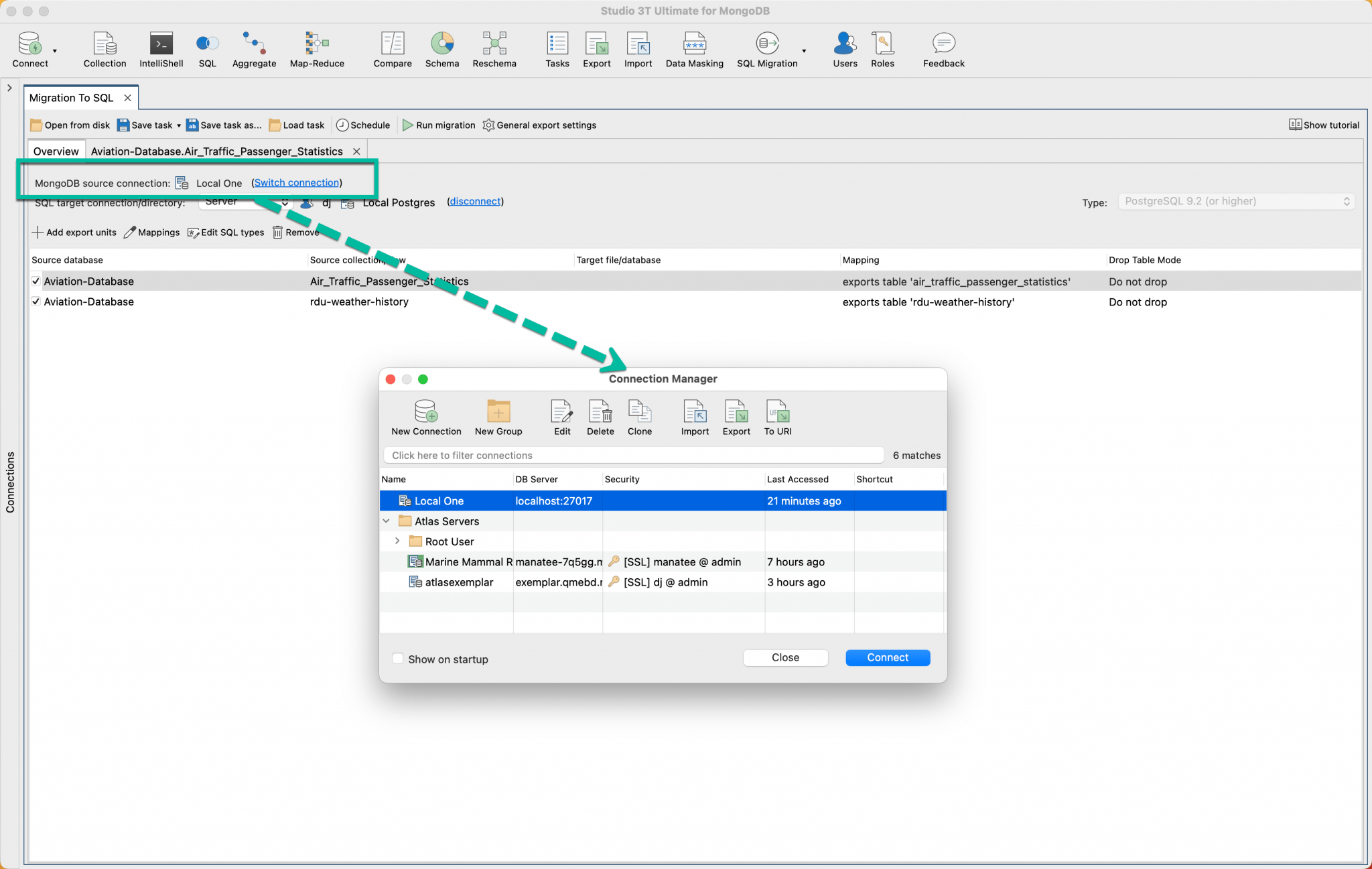Viewport: 1372px width, 869px height.
Task: Switch to the Overview tab
Action: (56, 151)
